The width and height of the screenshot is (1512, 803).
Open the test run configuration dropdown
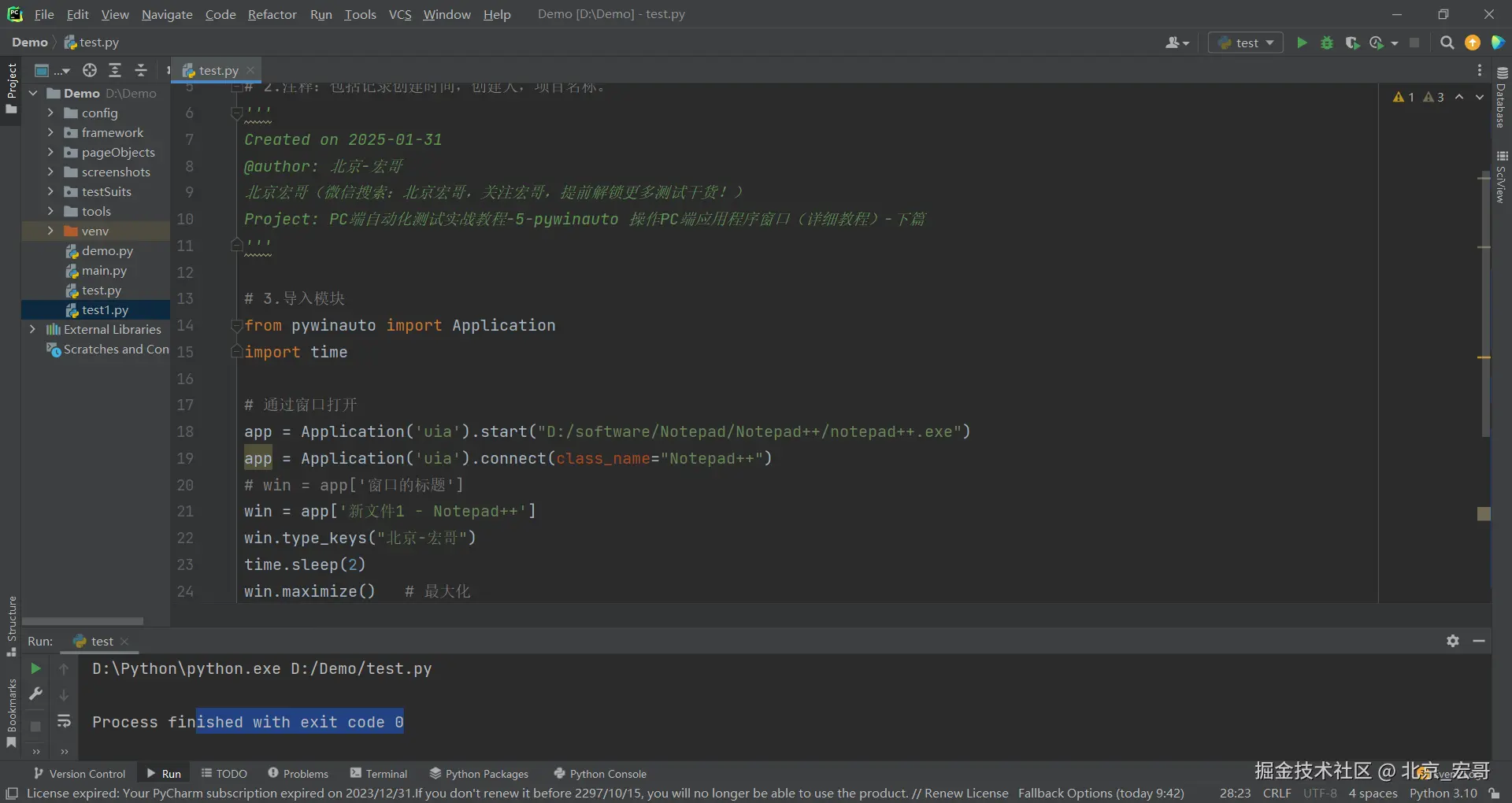1246,43
